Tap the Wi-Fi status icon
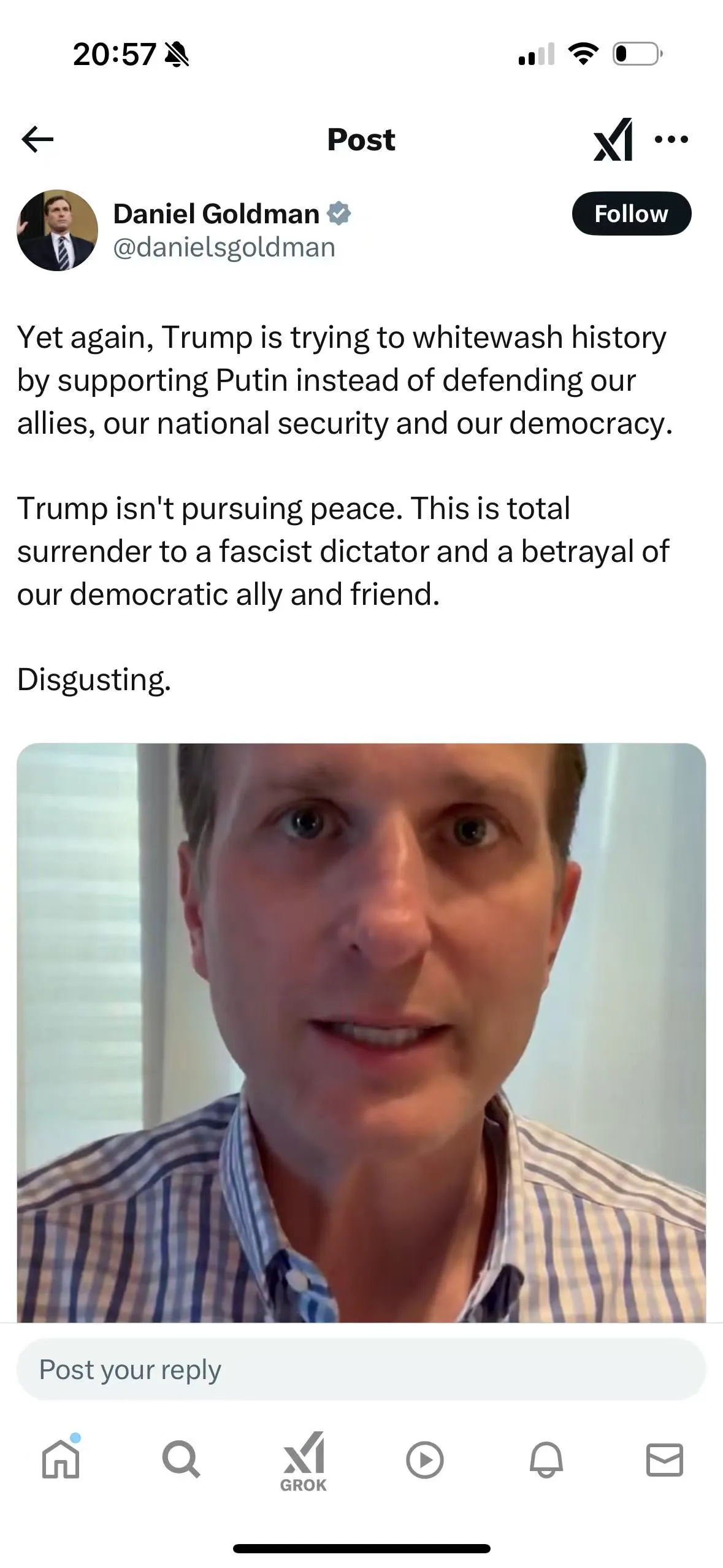 pyautogui.click(x=583, y=54)
